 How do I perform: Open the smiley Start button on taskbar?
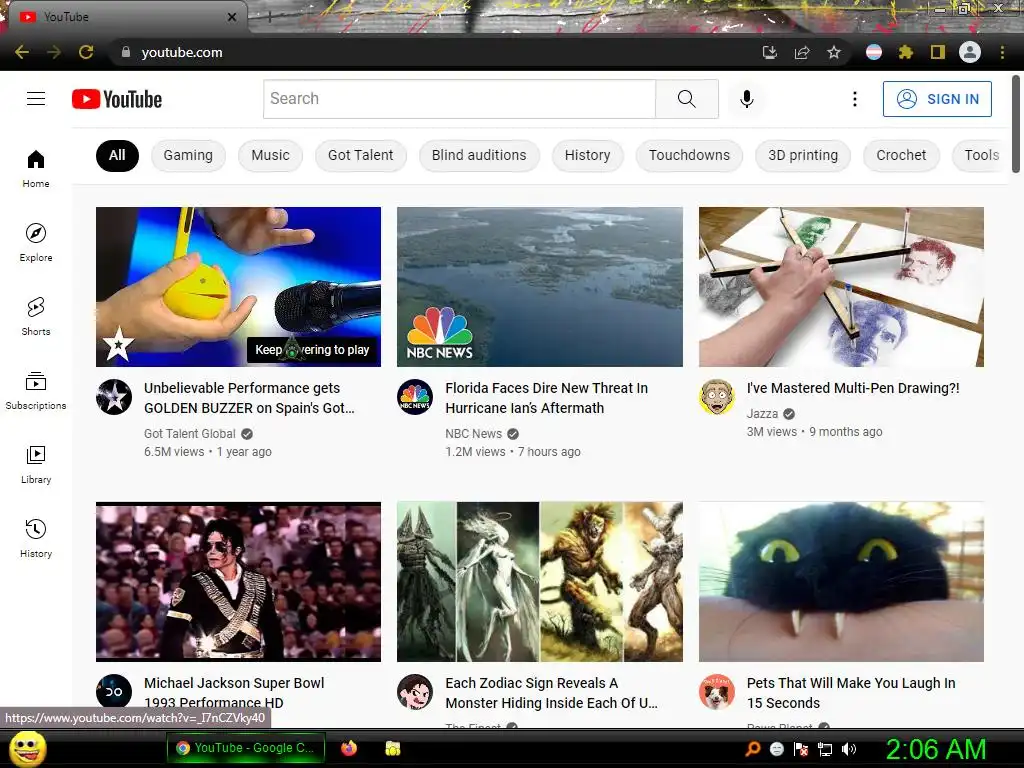[x=28, y=749]
